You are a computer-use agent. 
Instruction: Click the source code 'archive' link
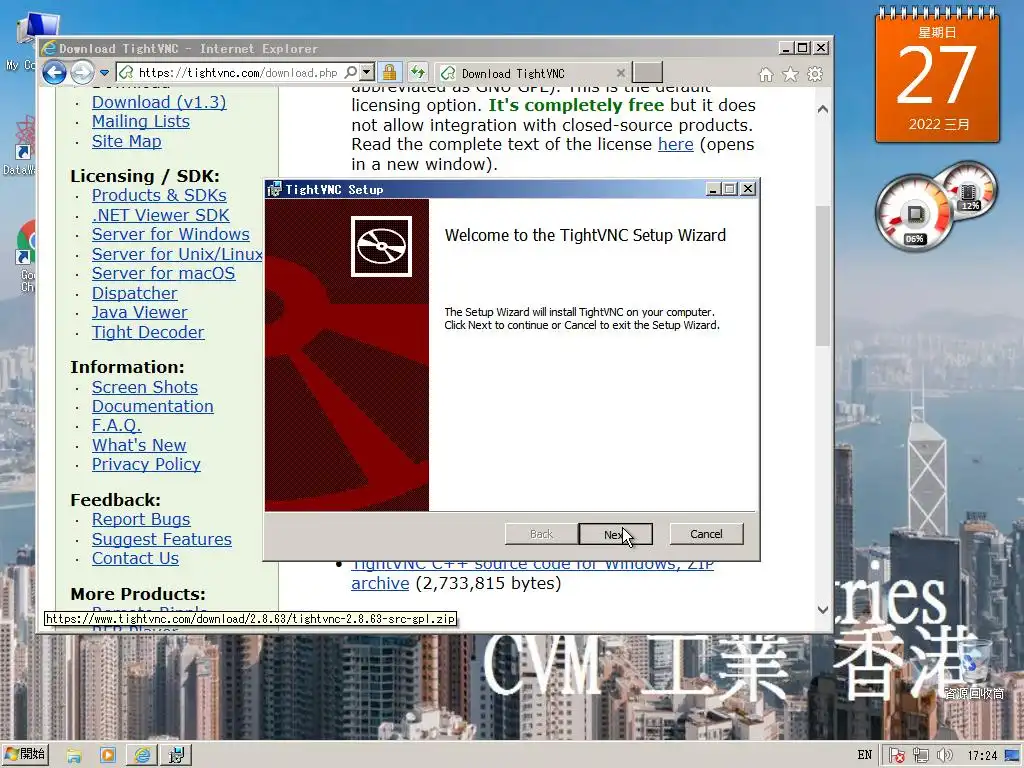[x=380, y=583]
